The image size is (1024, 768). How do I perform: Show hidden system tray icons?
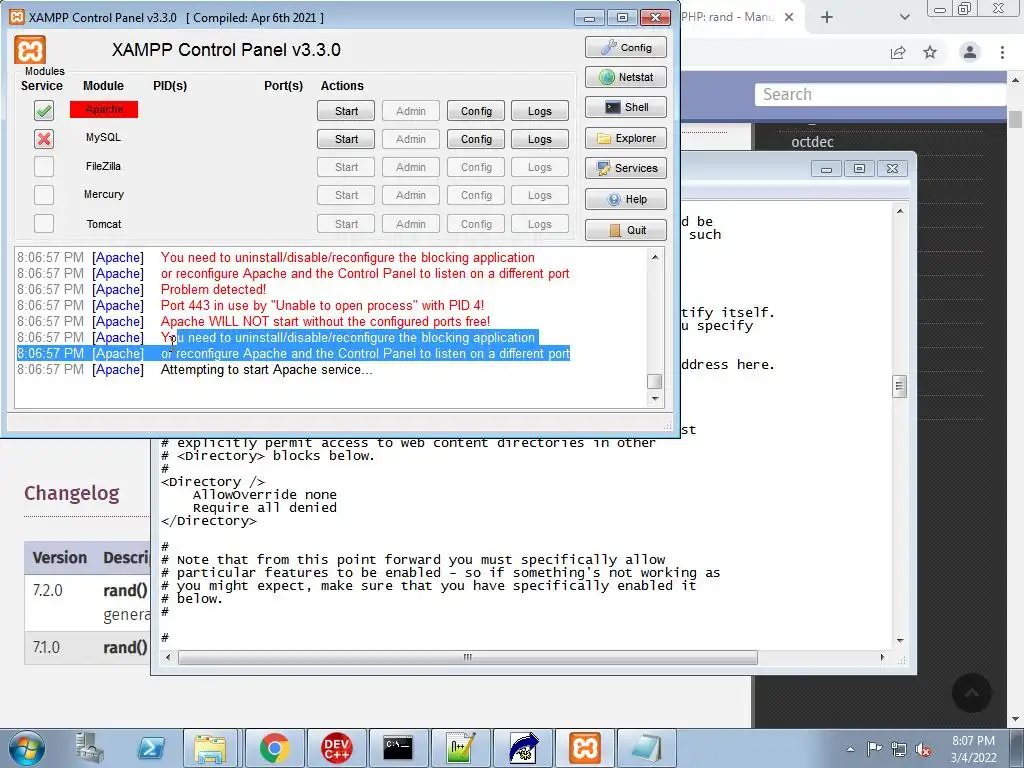click(x=850, y=749)
